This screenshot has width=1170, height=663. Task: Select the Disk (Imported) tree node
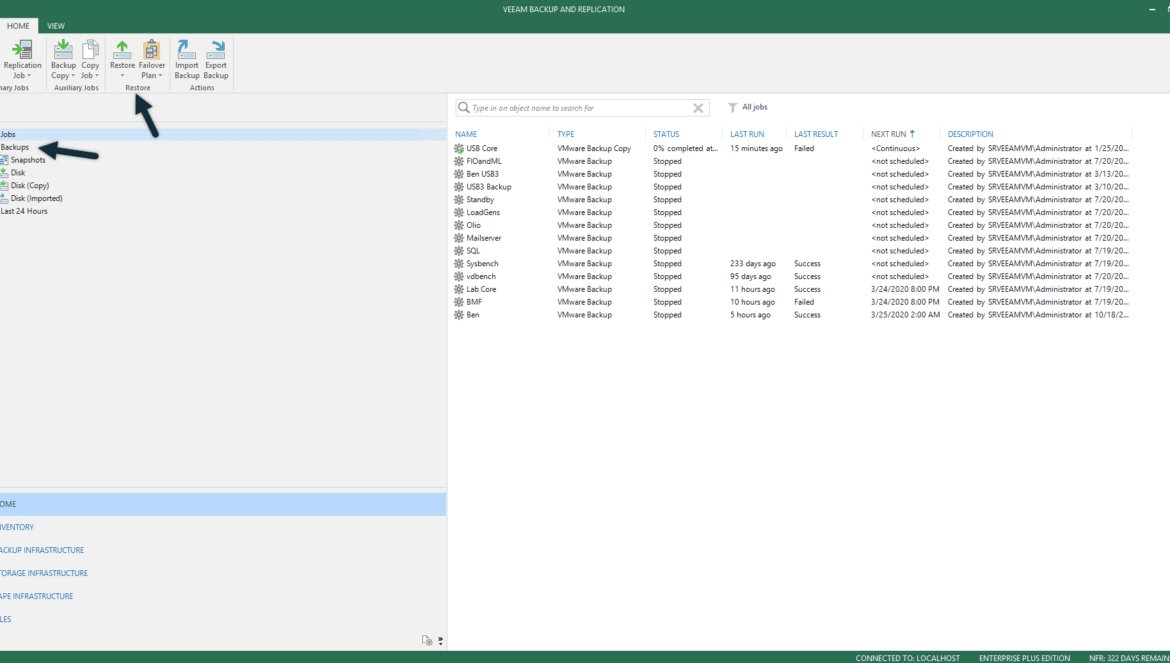click(37, 198)
